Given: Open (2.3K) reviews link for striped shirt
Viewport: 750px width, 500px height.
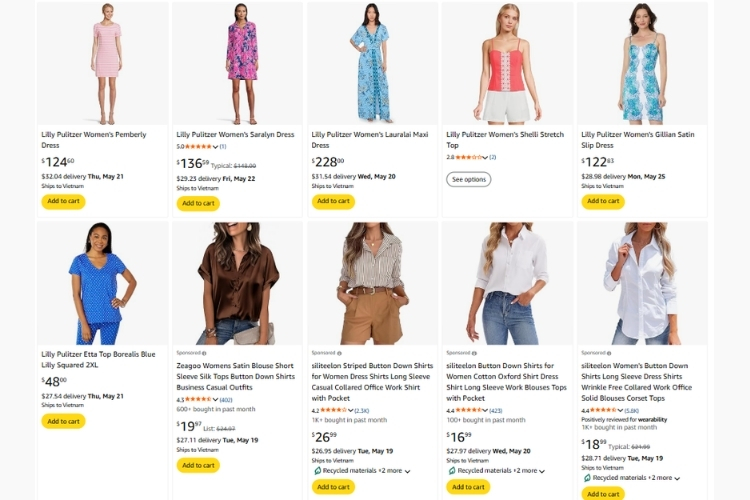Looking at the screenshot, I should 361,410.
